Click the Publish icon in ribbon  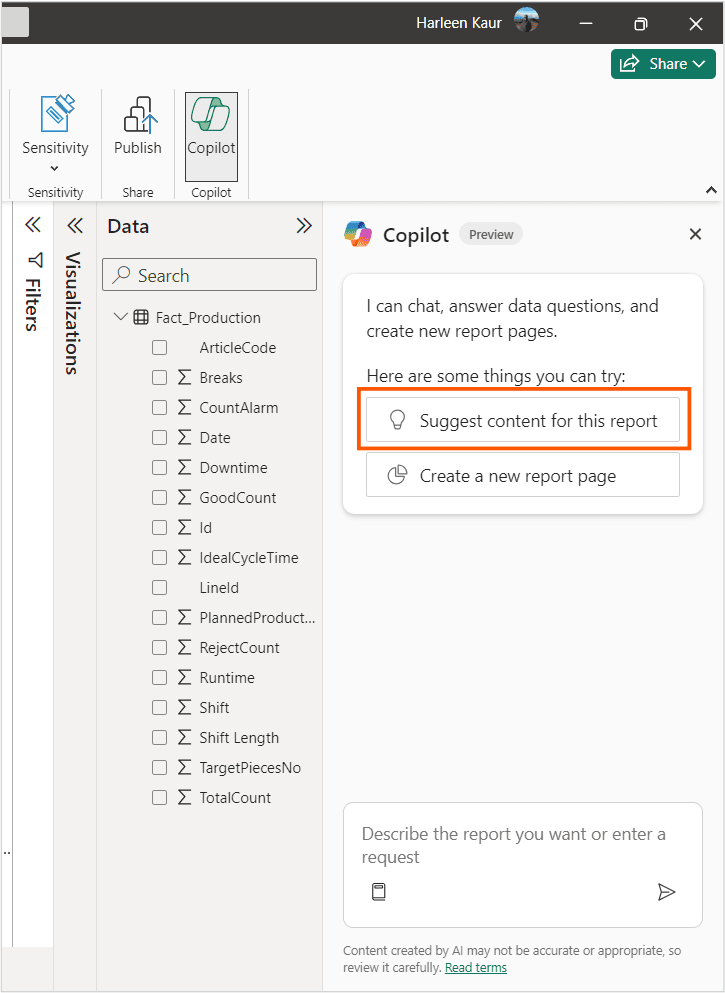click(x=138, y=127)
